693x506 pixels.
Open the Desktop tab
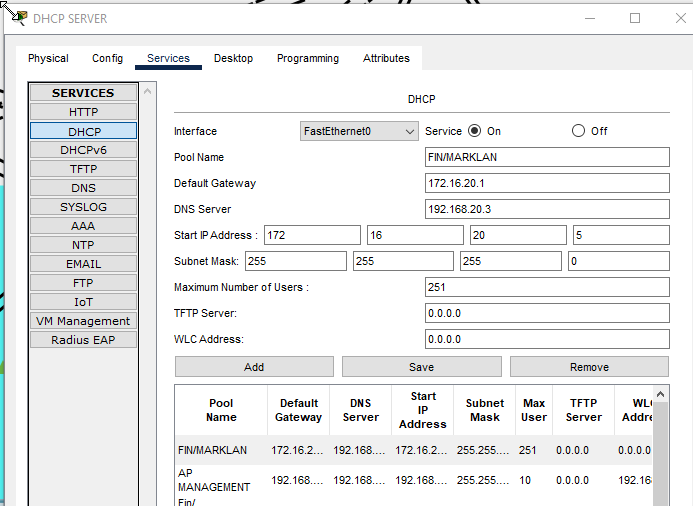click(x=233, y=58)
